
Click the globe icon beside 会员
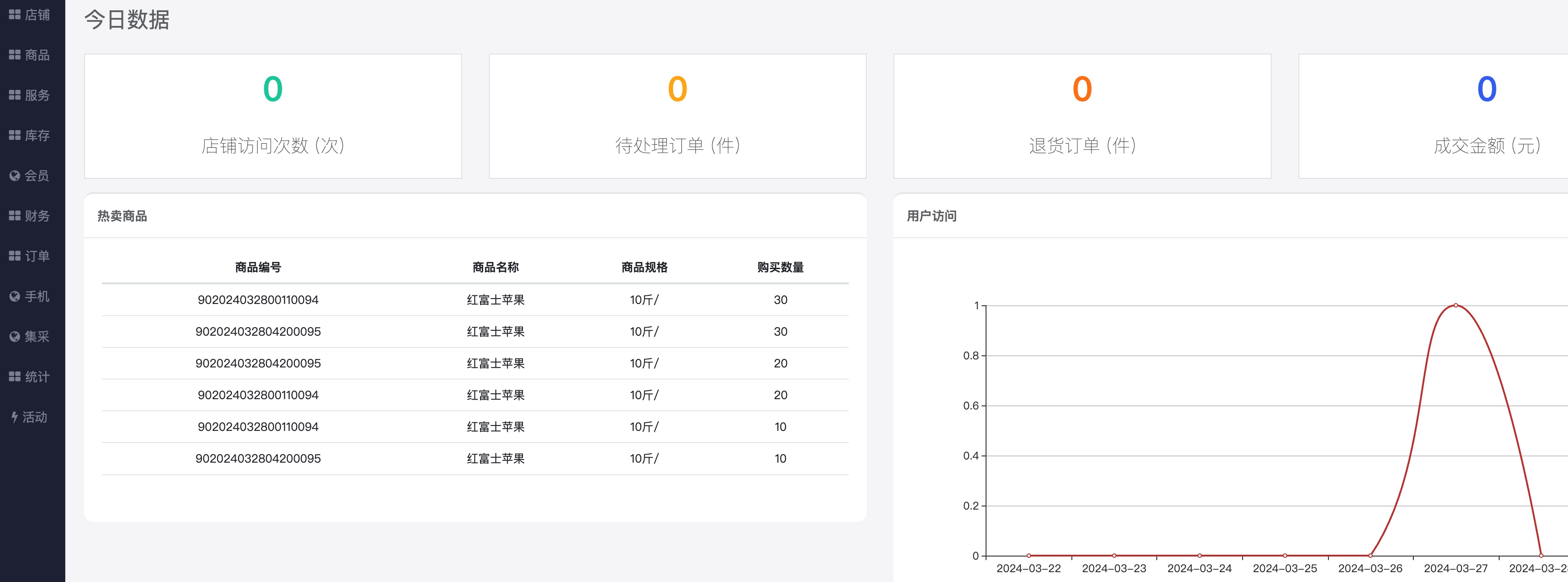[x=15, y=175]
